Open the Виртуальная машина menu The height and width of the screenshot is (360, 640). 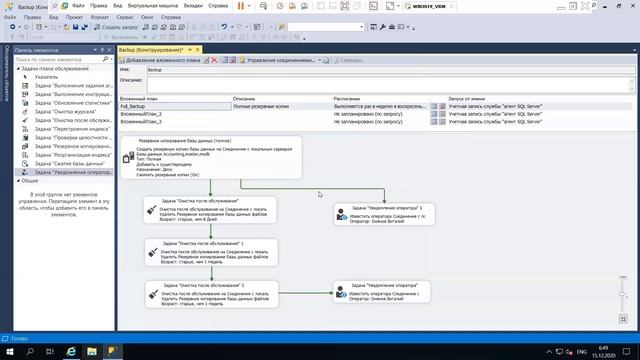point(153,6)
